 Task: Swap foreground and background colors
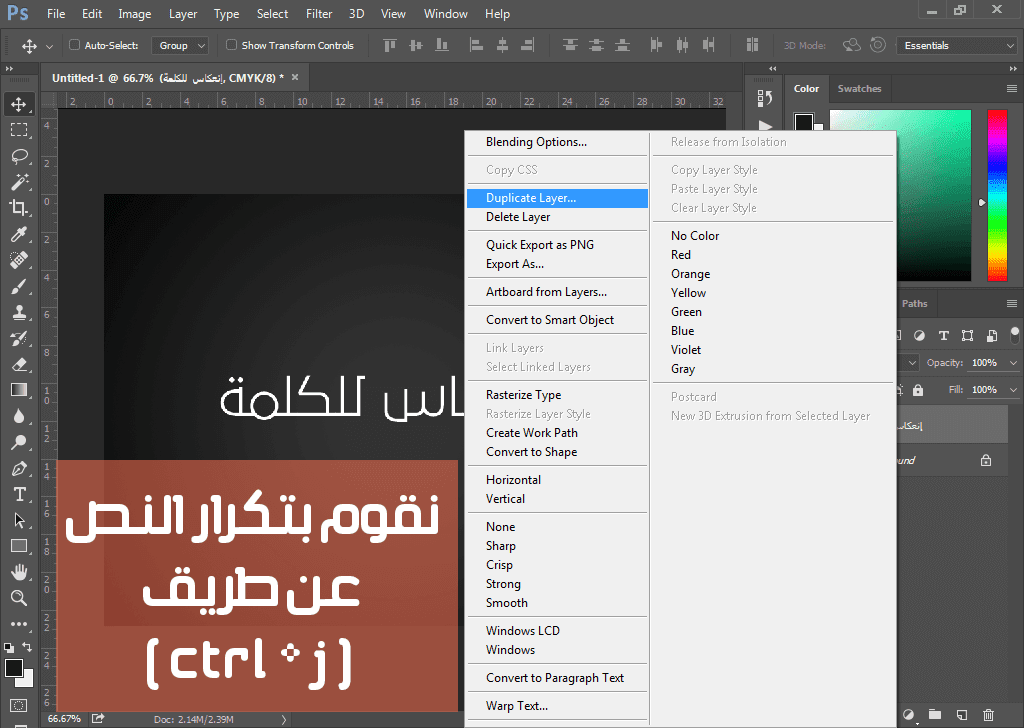pos(27,647)
